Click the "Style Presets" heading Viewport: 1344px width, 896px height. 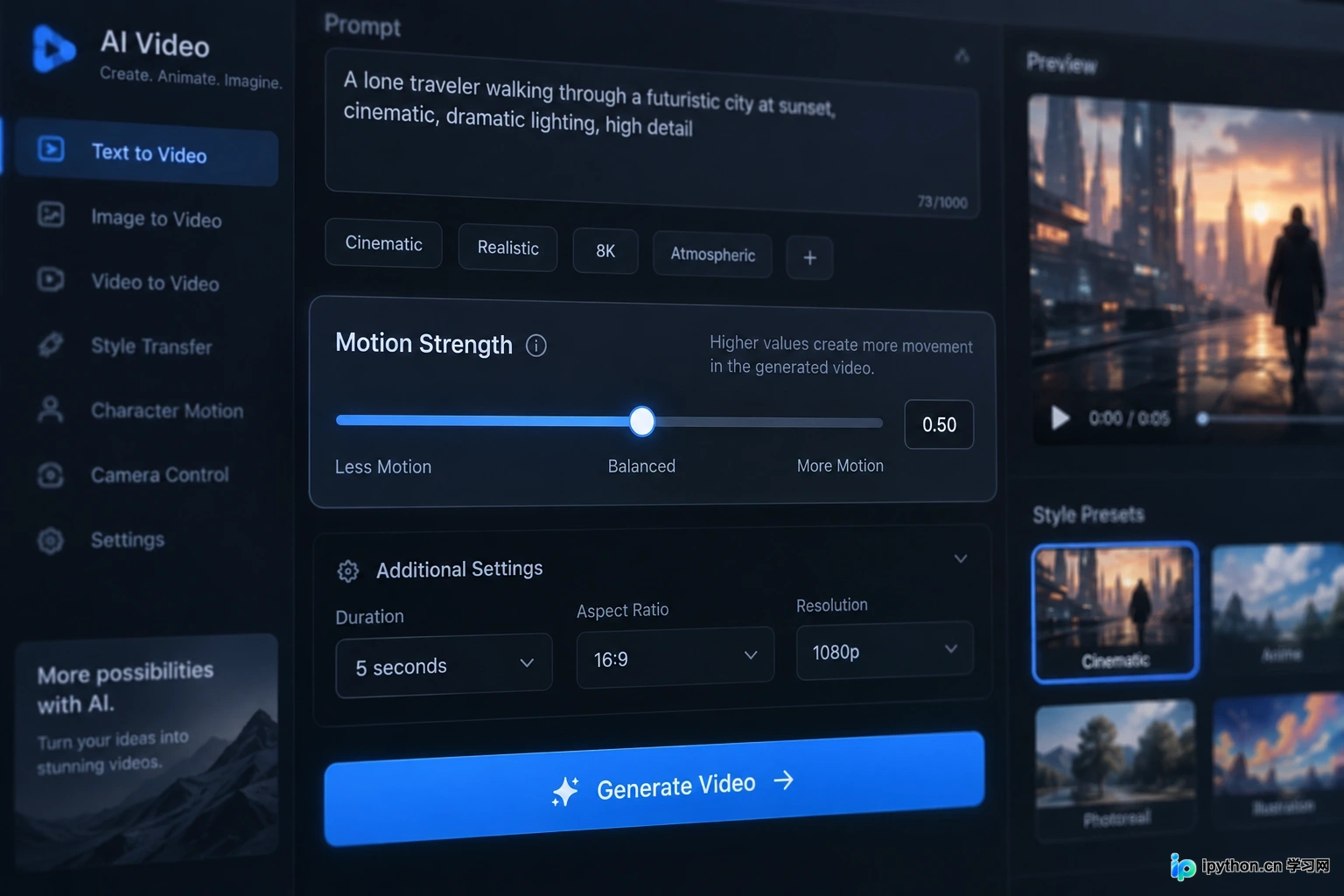coord(1088,514)
